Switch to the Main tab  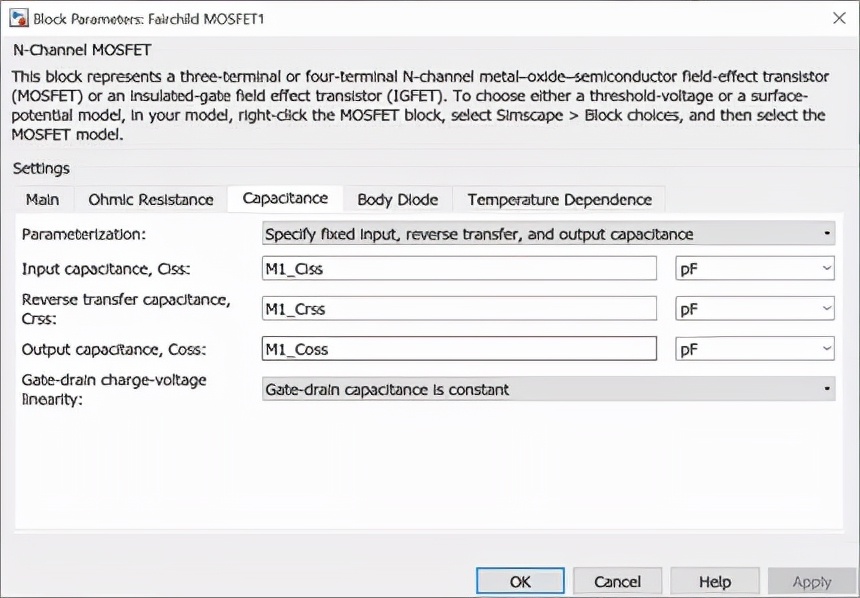click(42, 199)
